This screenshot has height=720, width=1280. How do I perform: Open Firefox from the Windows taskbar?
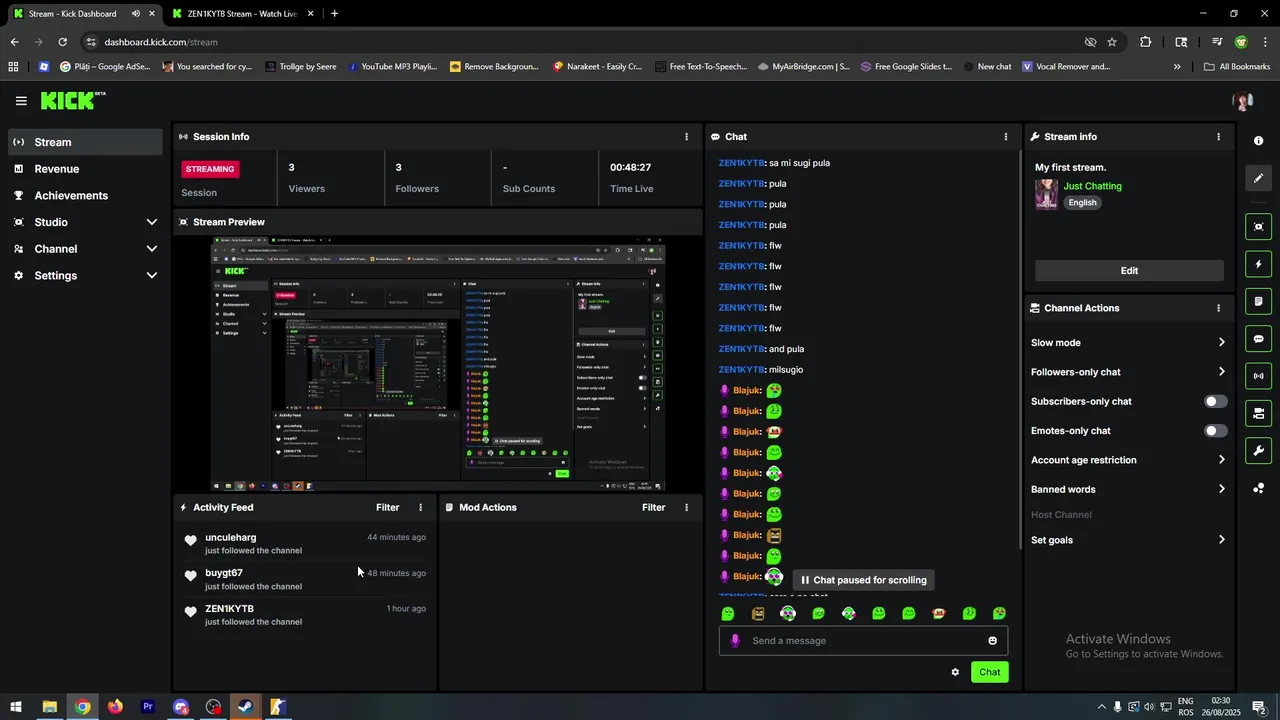coord(115,707)
